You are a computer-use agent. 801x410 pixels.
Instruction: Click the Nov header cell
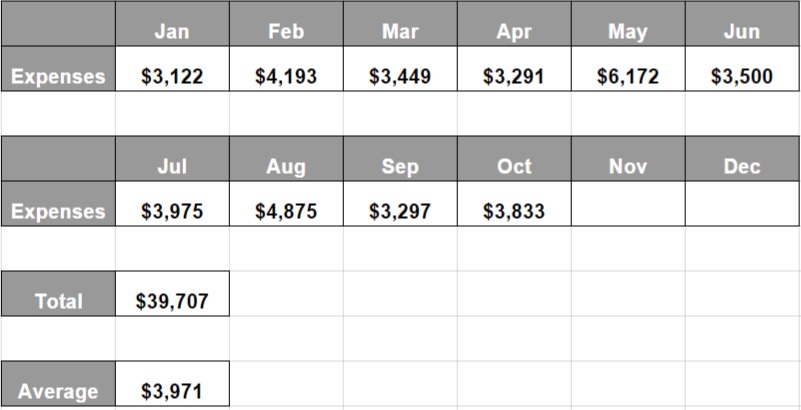click(x=628, y=158)
